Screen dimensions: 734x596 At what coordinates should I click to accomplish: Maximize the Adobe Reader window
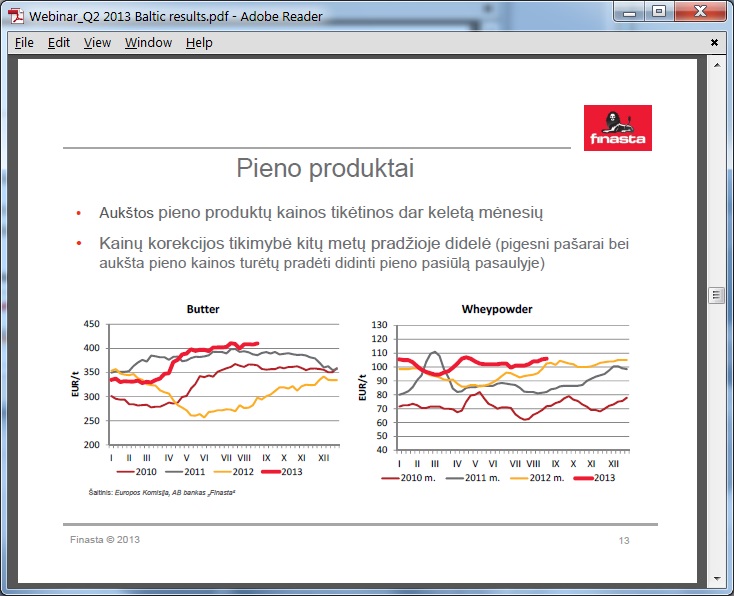pyautogui.click(x=659, y=11)
